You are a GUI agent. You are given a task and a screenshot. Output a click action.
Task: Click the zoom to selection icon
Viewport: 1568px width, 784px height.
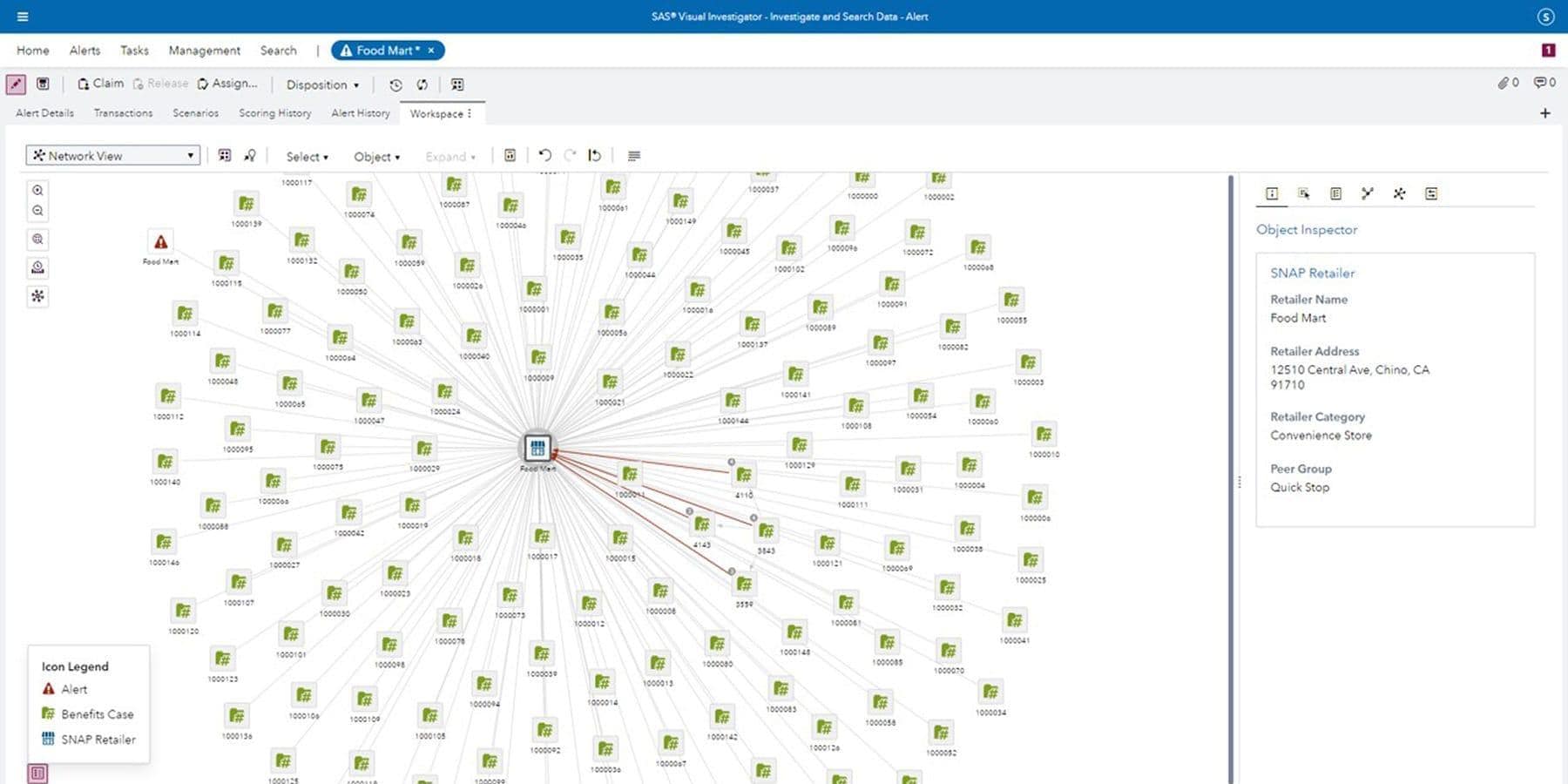coord(37,267)
